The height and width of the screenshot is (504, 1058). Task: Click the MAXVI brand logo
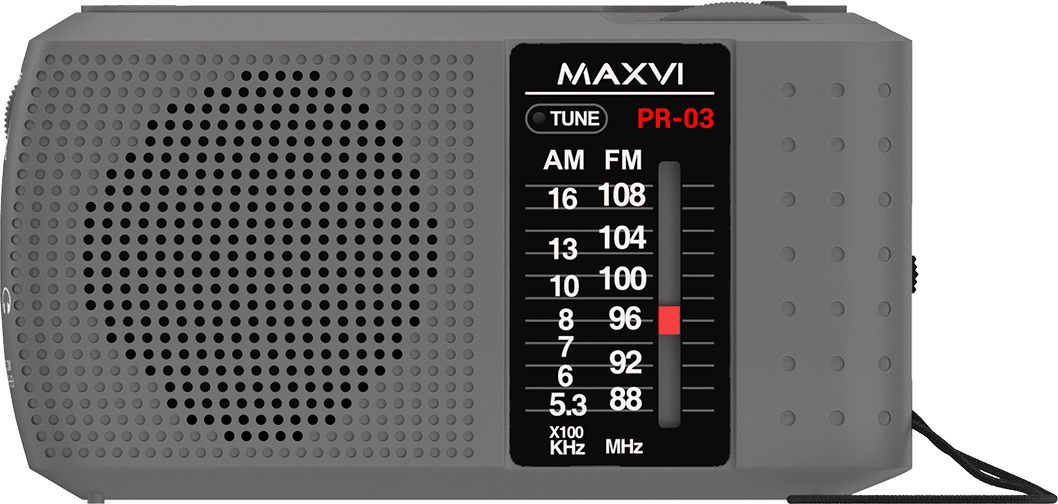(619, 74)
